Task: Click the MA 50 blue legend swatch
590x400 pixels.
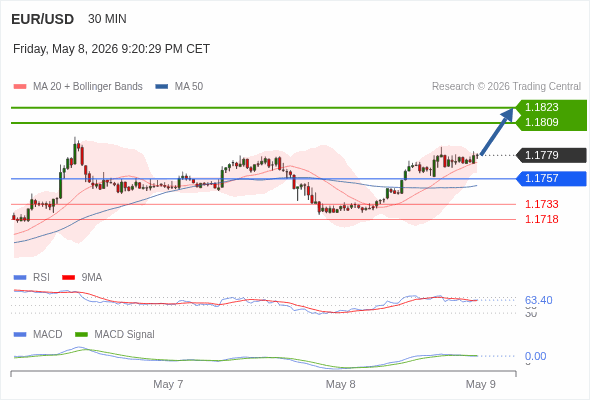Action: tap(162, 87)
